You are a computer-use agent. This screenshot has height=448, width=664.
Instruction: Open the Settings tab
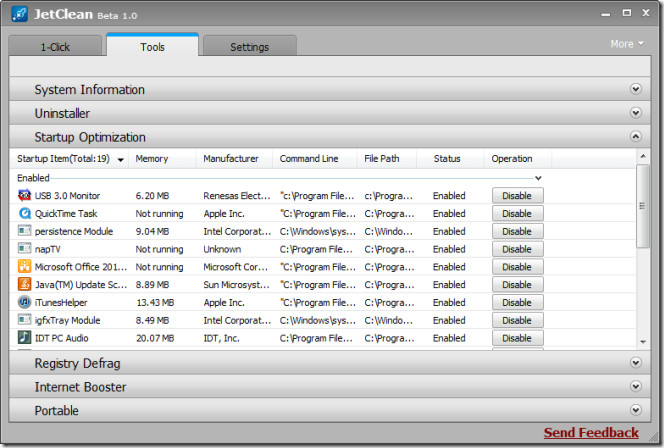(x=249, y=46)
